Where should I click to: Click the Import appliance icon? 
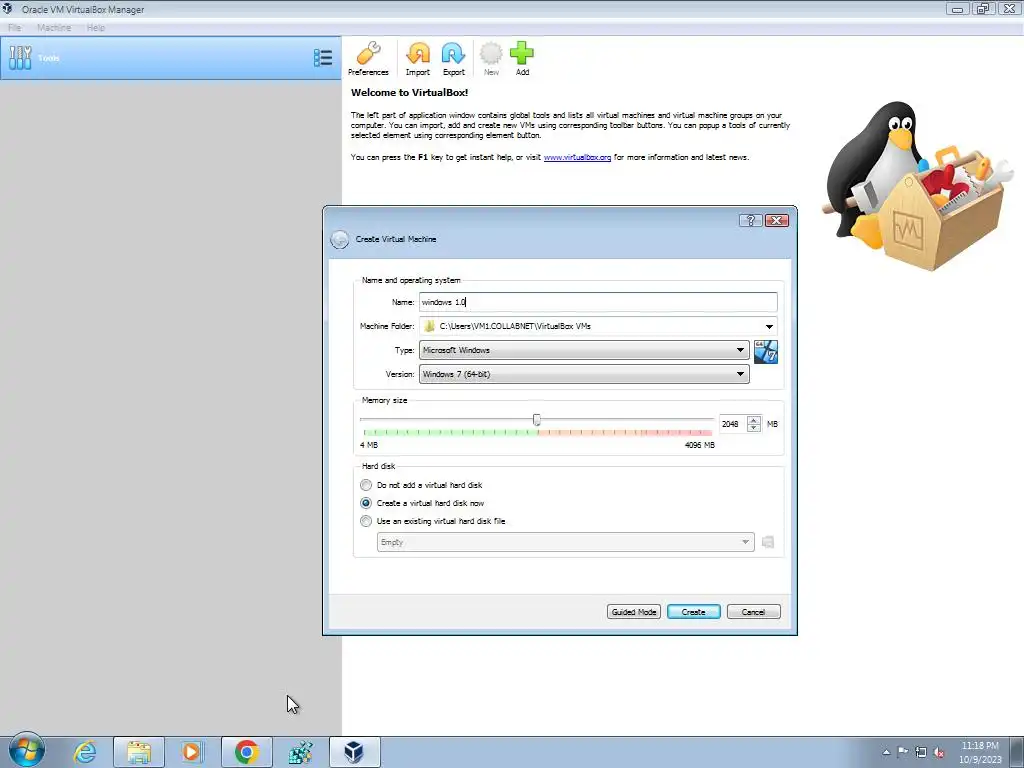coord(418,59)
